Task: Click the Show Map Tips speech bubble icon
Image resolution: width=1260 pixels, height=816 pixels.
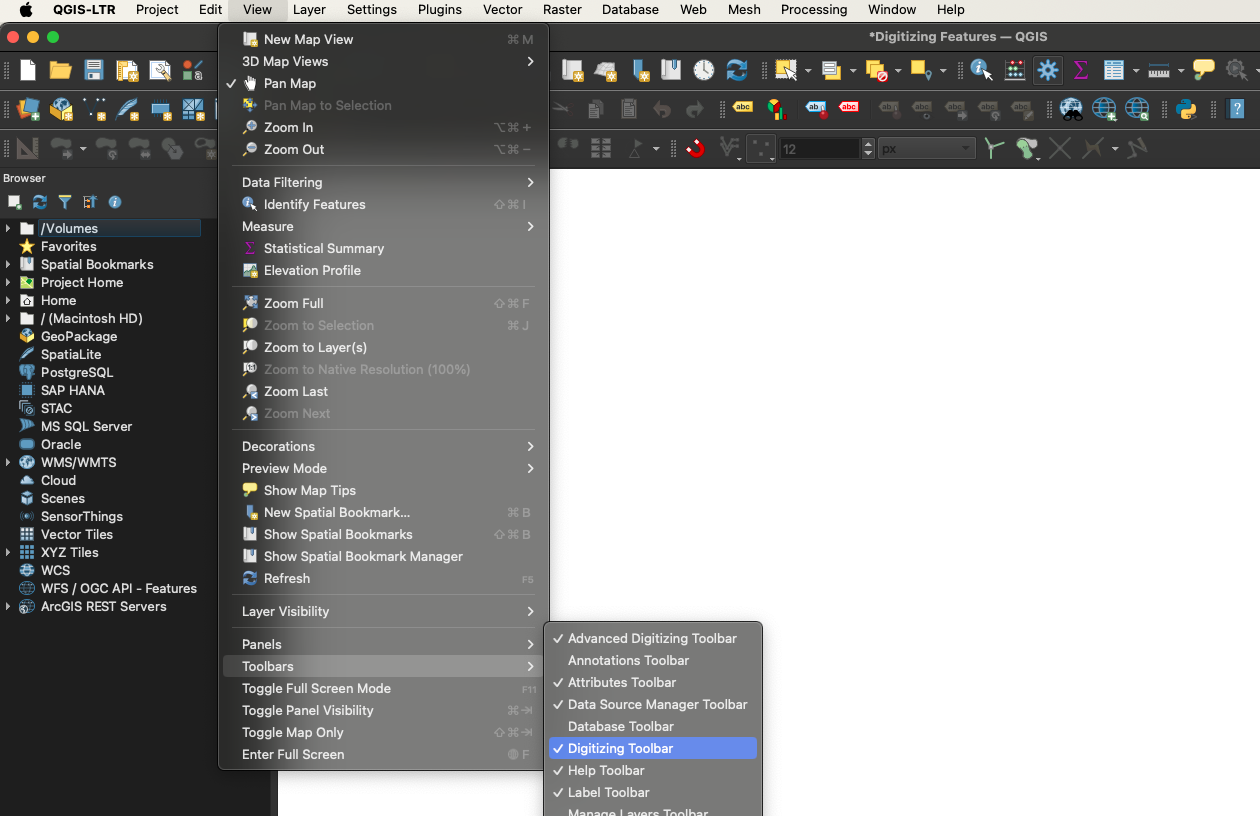Action: click(x=1204, y=70)
